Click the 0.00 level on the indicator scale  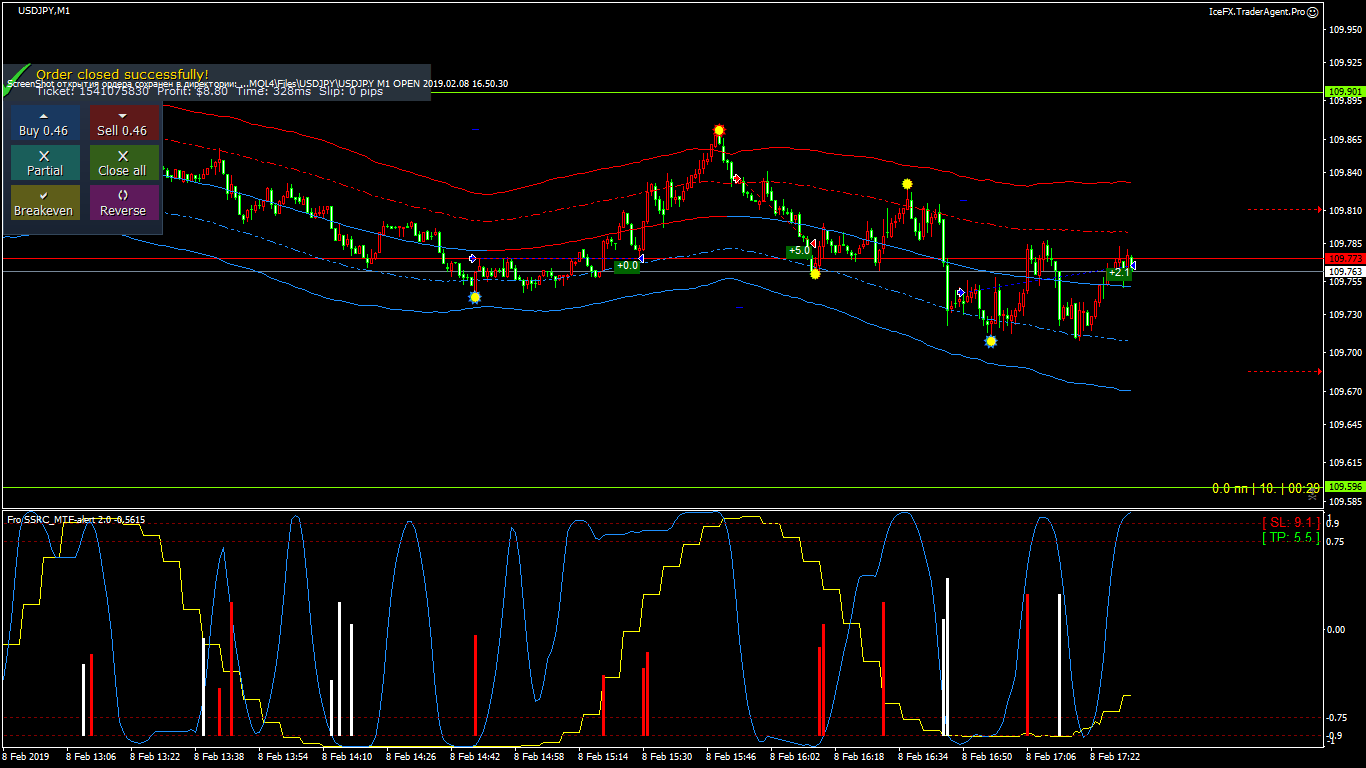pos(1336,629)
